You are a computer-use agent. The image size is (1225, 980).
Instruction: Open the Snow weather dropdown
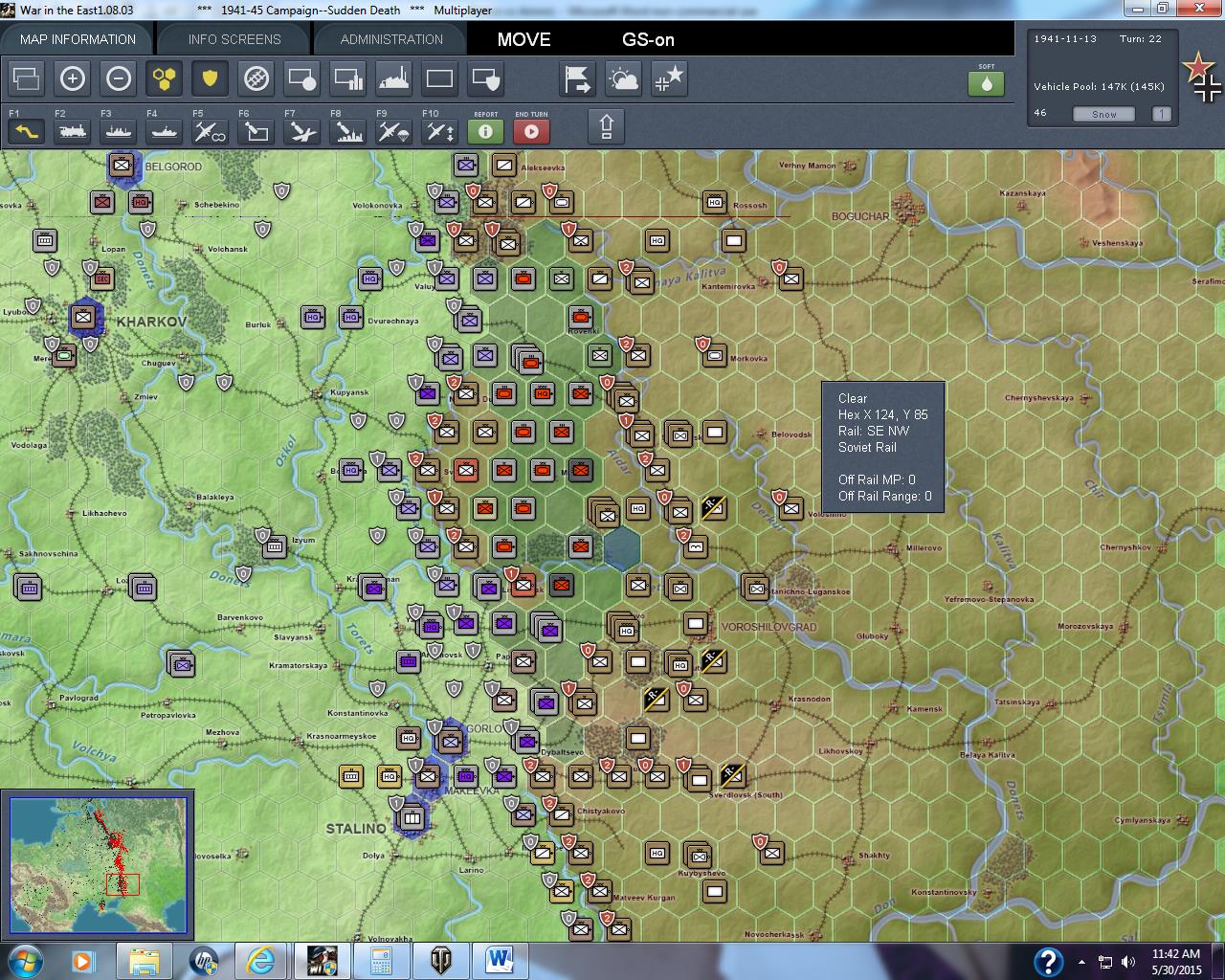(x=1103, y=114)
